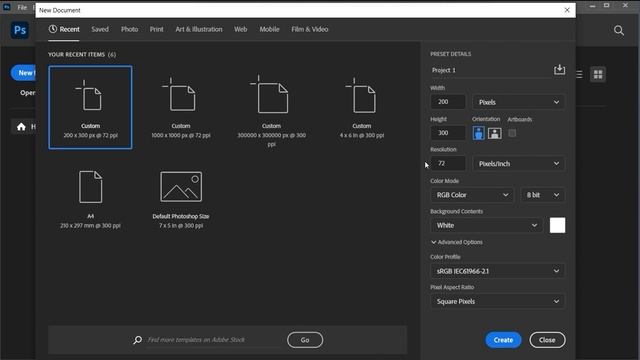This screenshot has height=360, width=640.
Task: Open the Photo presets tab
Action: (129, 29)
